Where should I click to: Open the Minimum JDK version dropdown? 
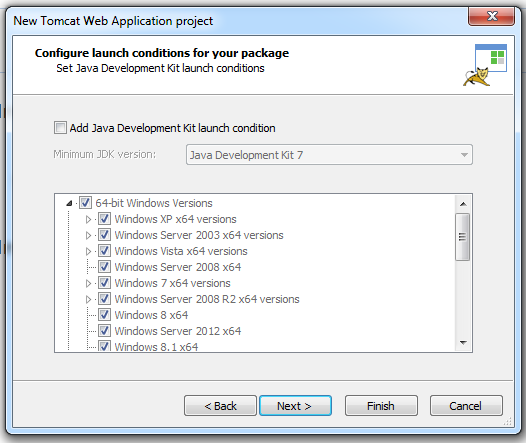pos(329,155)
